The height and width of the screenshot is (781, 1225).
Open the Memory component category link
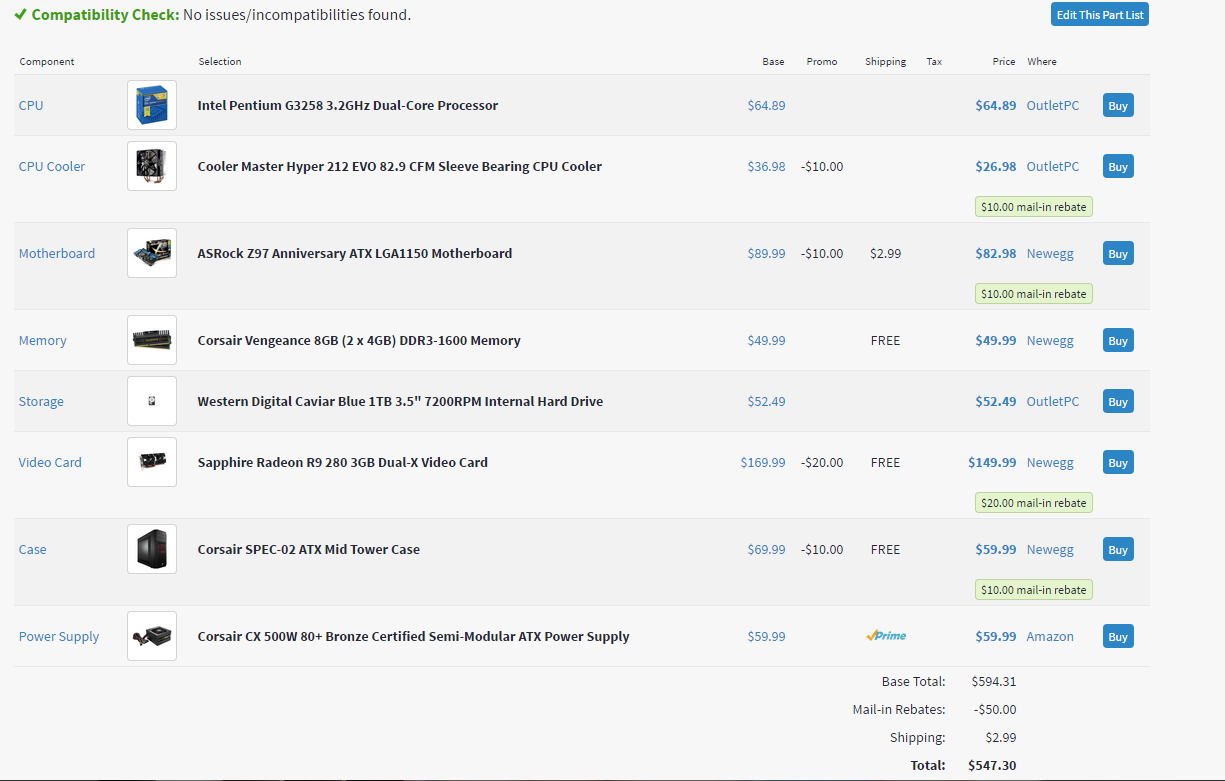[42, 340]
